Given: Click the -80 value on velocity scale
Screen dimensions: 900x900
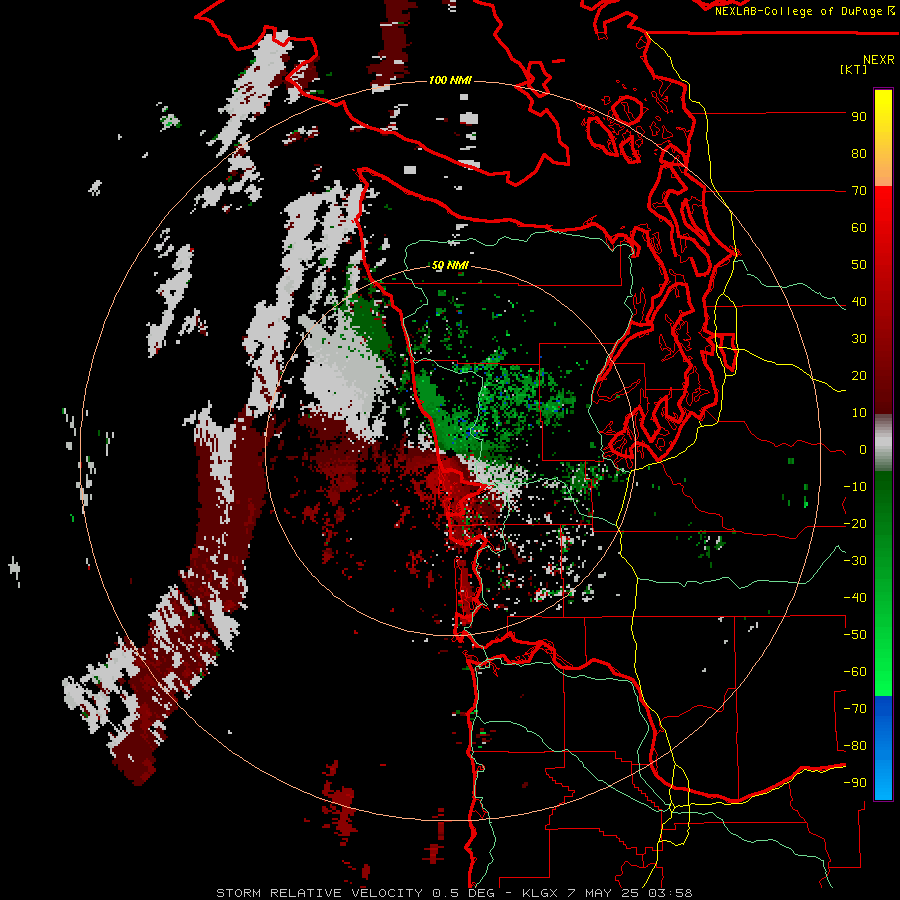Looking at the screenshot, I should [855, 746].
